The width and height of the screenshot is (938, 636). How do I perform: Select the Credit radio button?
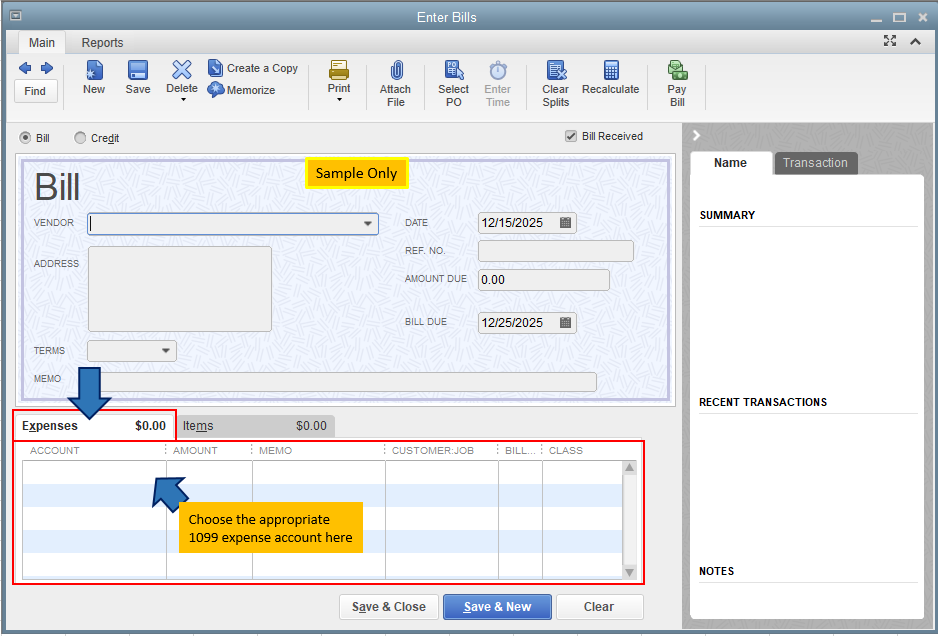pyautogui.click(x=80, y=138)
